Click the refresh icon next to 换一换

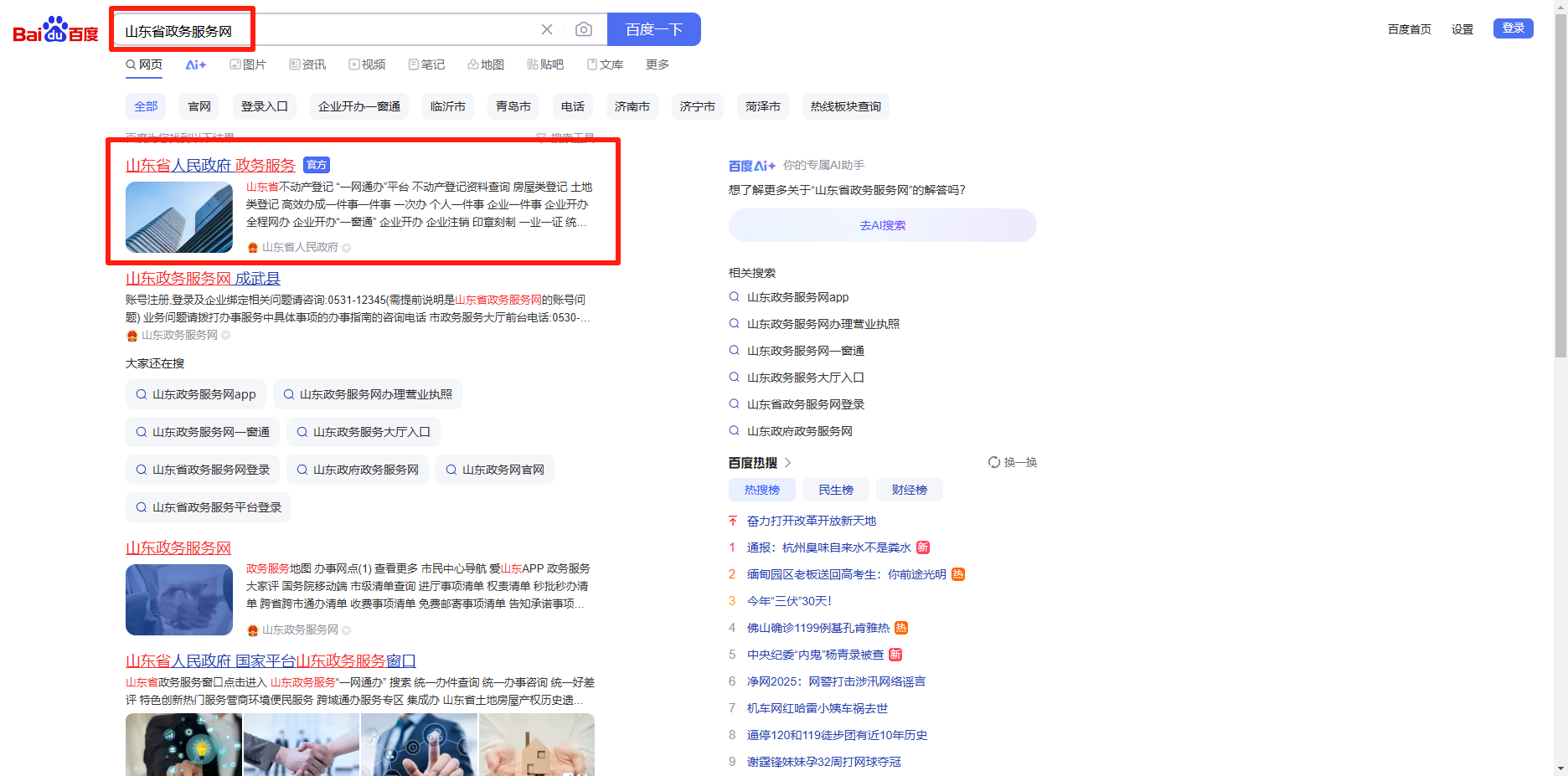tap(993, 462)
